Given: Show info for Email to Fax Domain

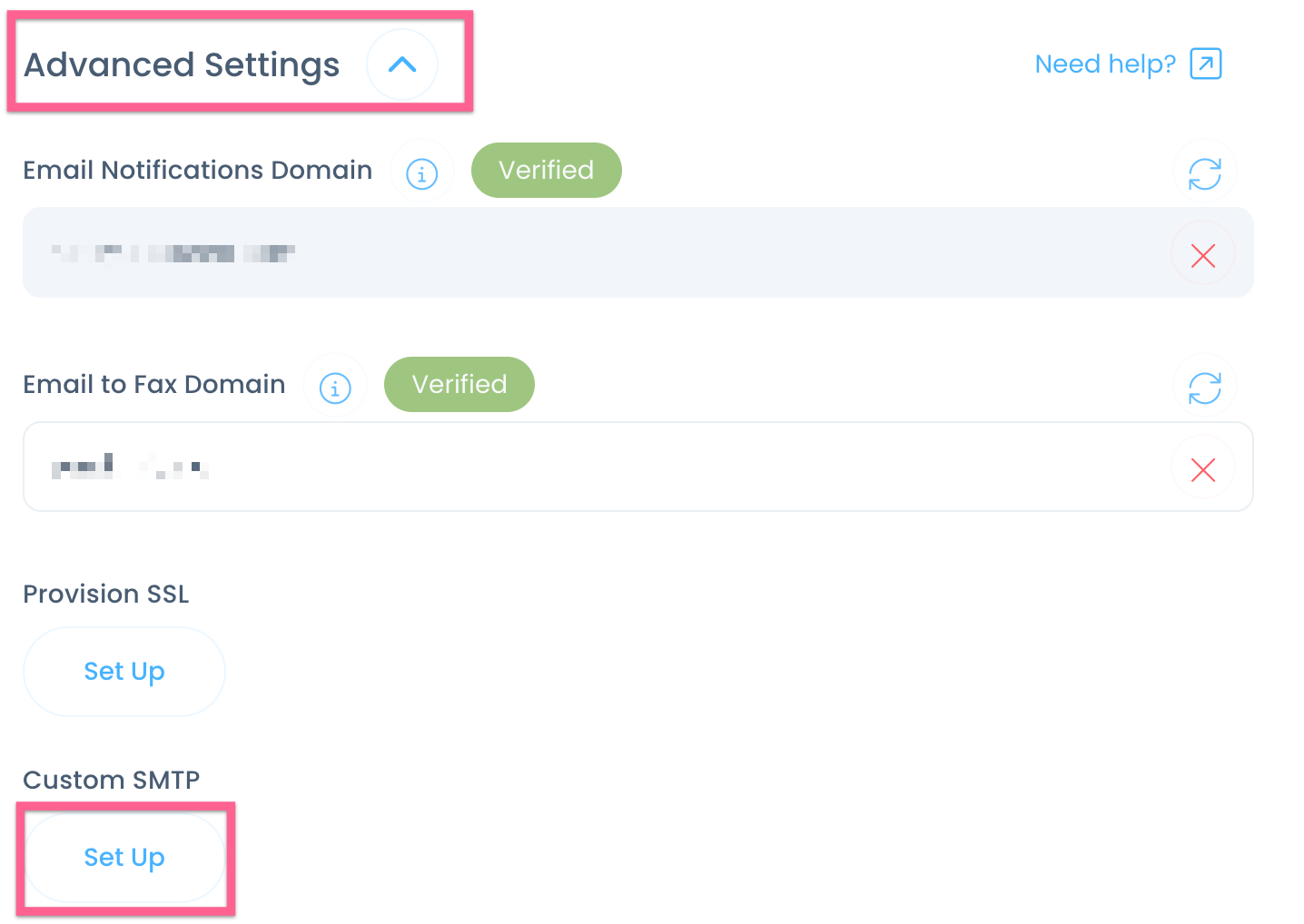Looking at the screenshot, I should click(335, 388).
